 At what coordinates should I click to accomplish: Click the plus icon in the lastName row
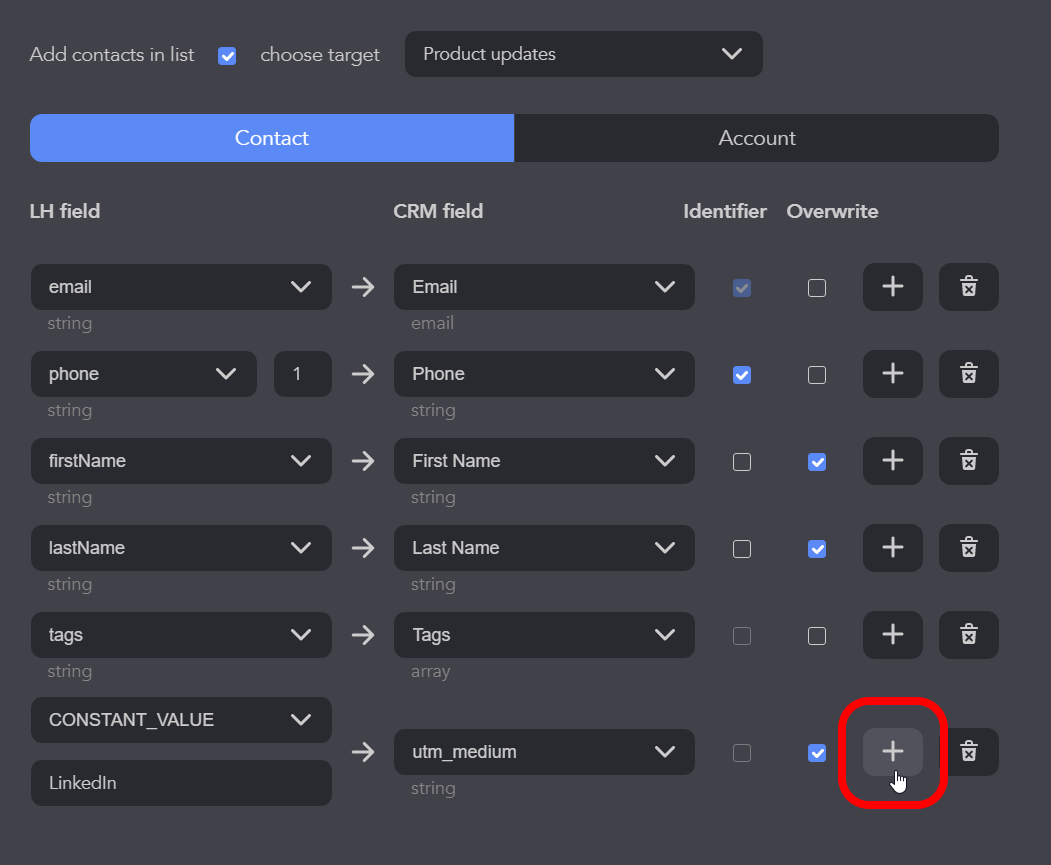tap(892, 548)
